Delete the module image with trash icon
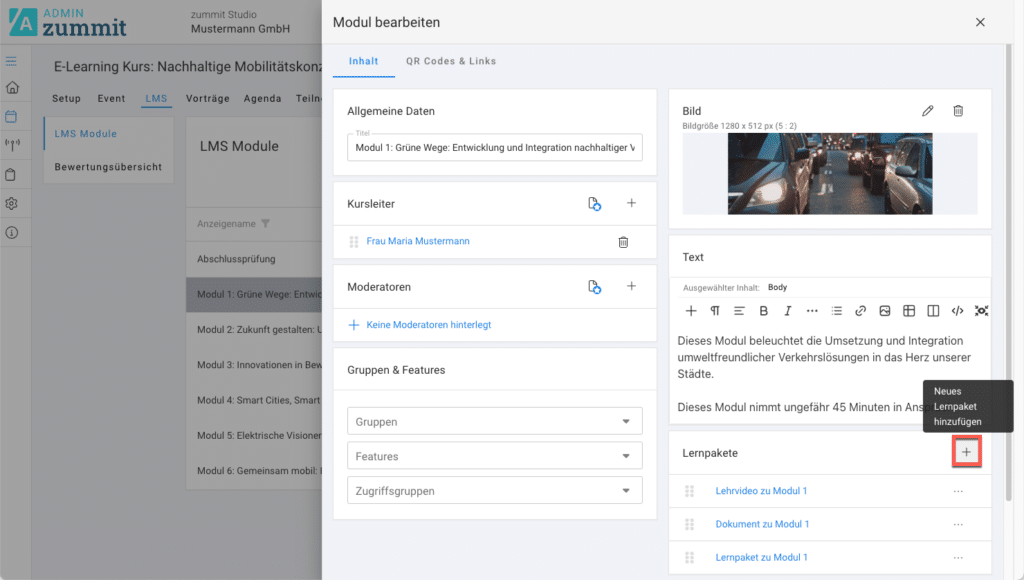 [x=957, y=111]
